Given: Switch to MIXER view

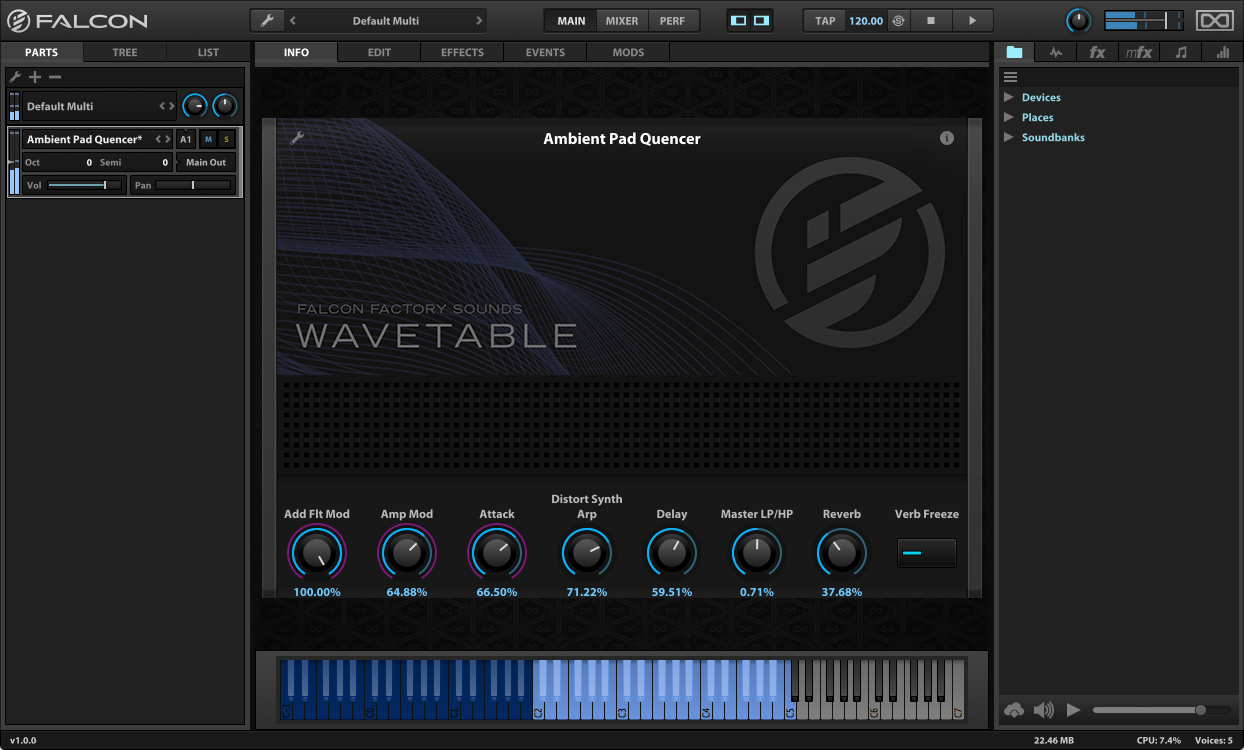Looking at the screenshot, I should 622,20.
